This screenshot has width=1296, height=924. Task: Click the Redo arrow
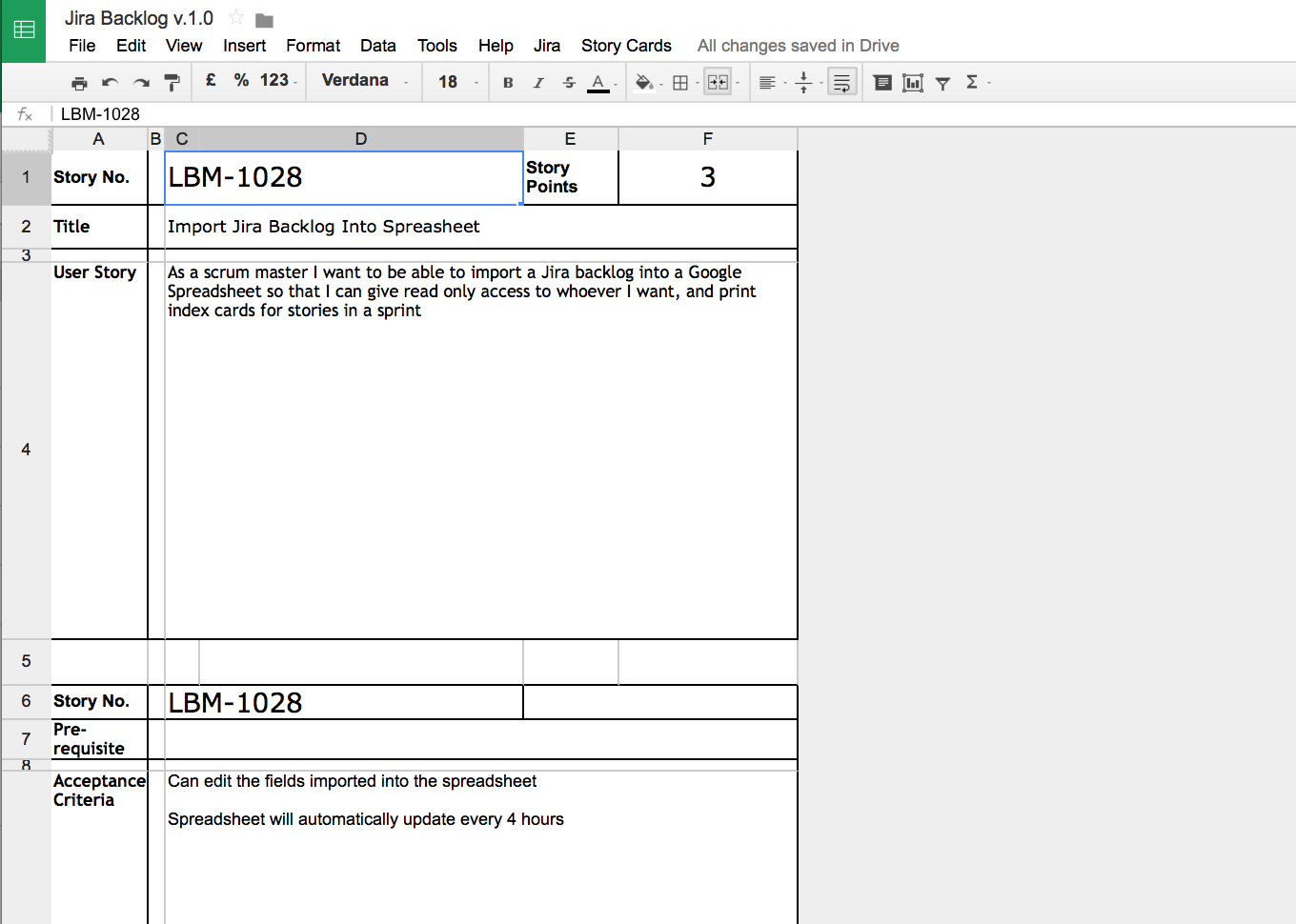141,83
